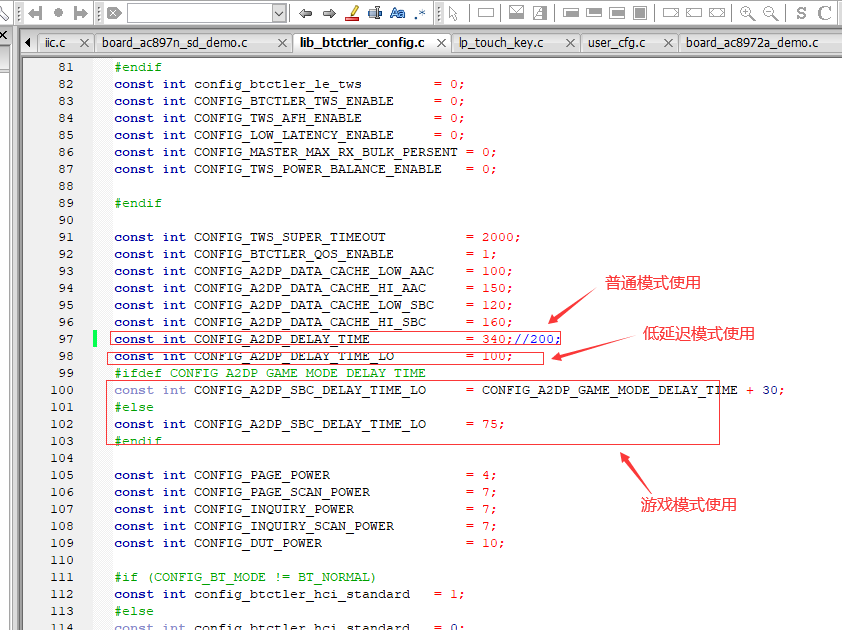This screenshot has height=630, width=842.
Task: Switch to board_ac897n_sd_demo.c tab
Action: pos(175,43)
